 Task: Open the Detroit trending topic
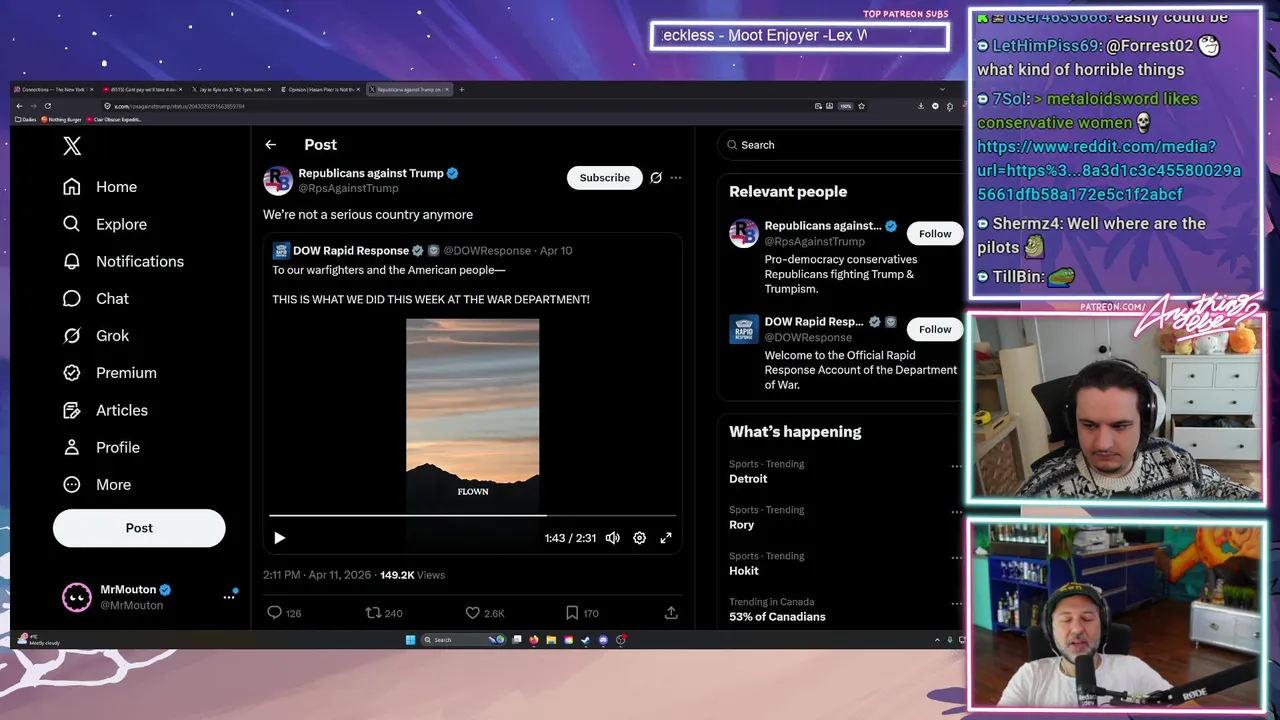coord(748,479)
